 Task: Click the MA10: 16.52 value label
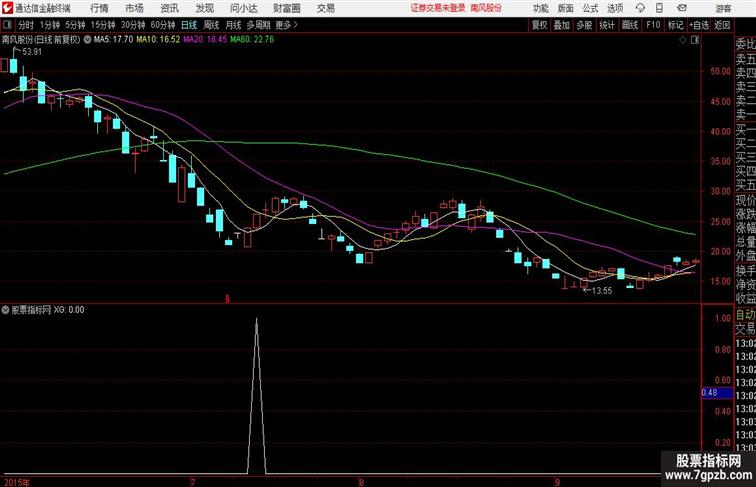click(x=158, y=40)
